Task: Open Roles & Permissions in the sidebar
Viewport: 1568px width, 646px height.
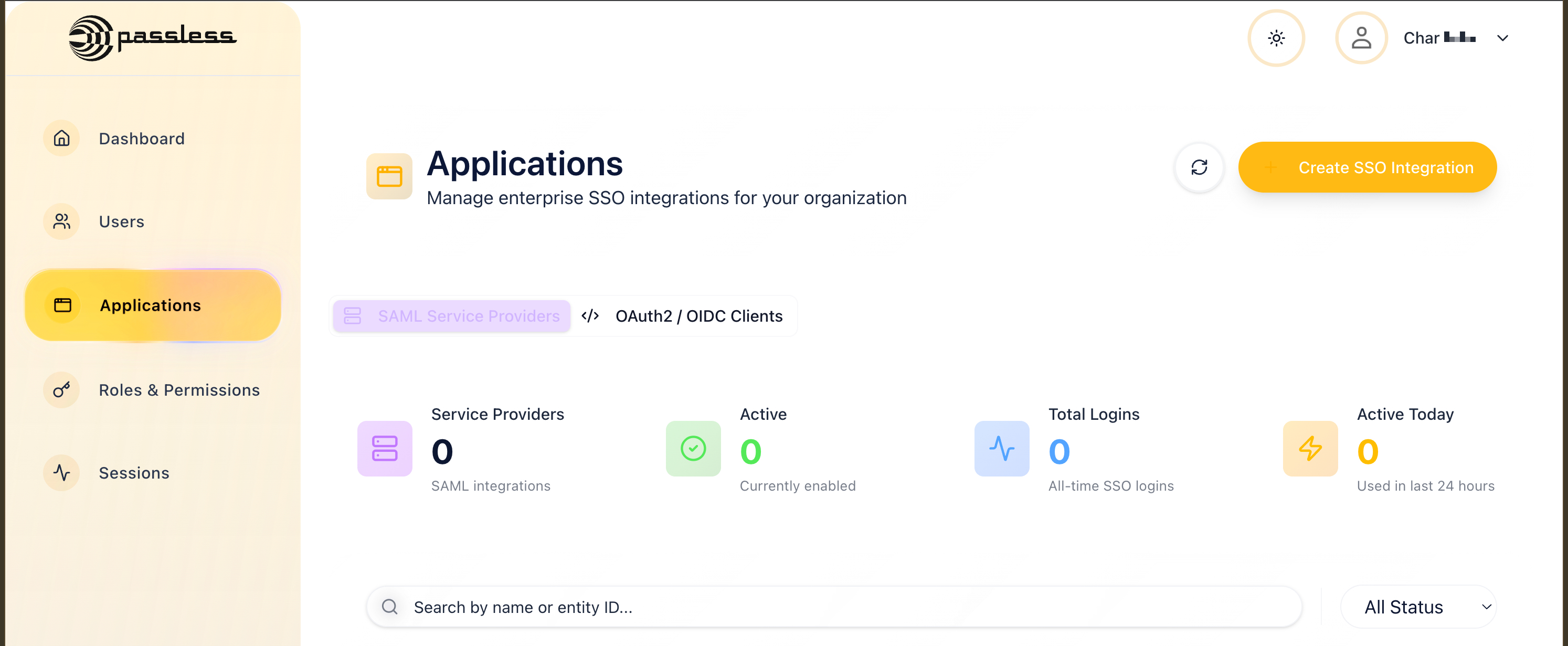Action: [x=152, y=390]
